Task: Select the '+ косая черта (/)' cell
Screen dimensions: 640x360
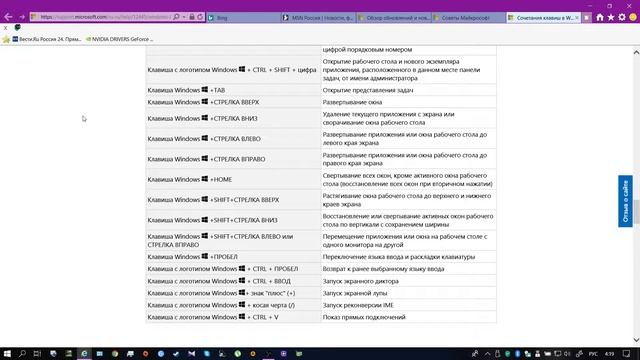Action: [233, 305]
